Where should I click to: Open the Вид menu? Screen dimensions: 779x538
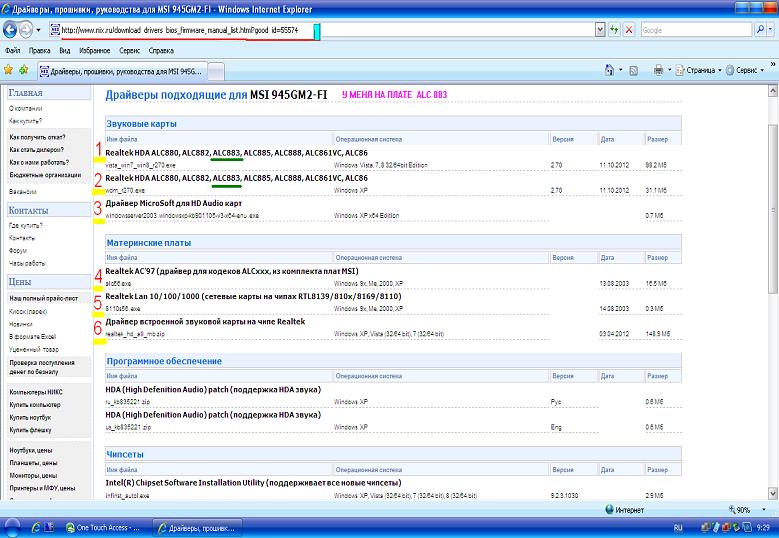(65, 50)
